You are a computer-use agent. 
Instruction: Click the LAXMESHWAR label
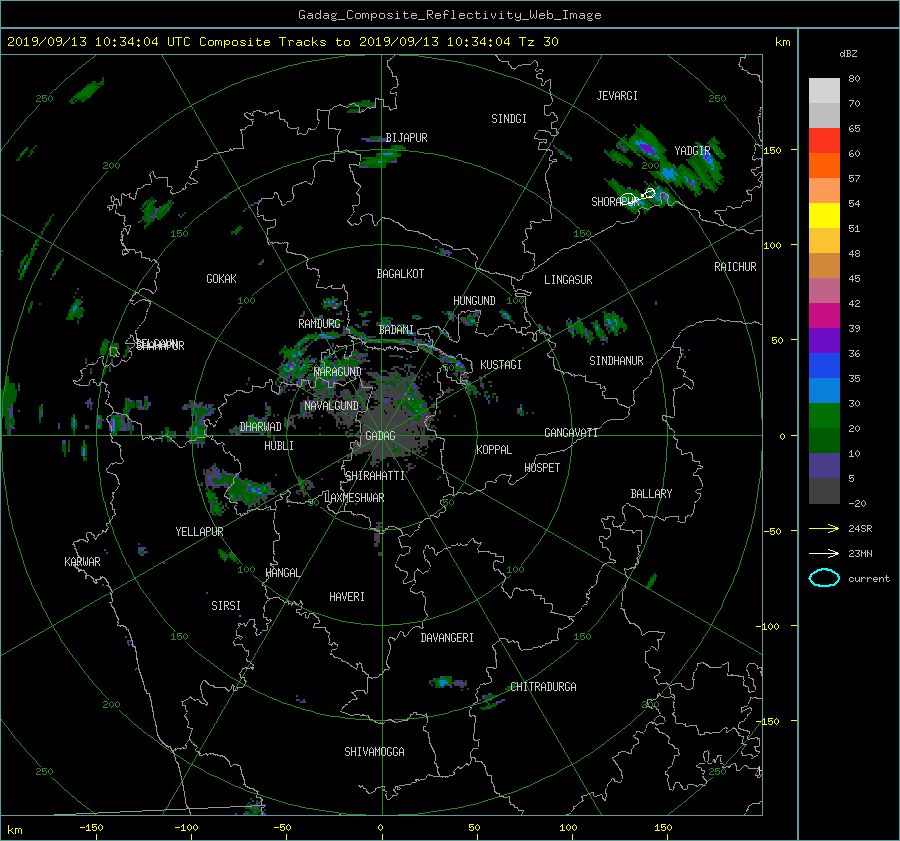coord(354,498)
